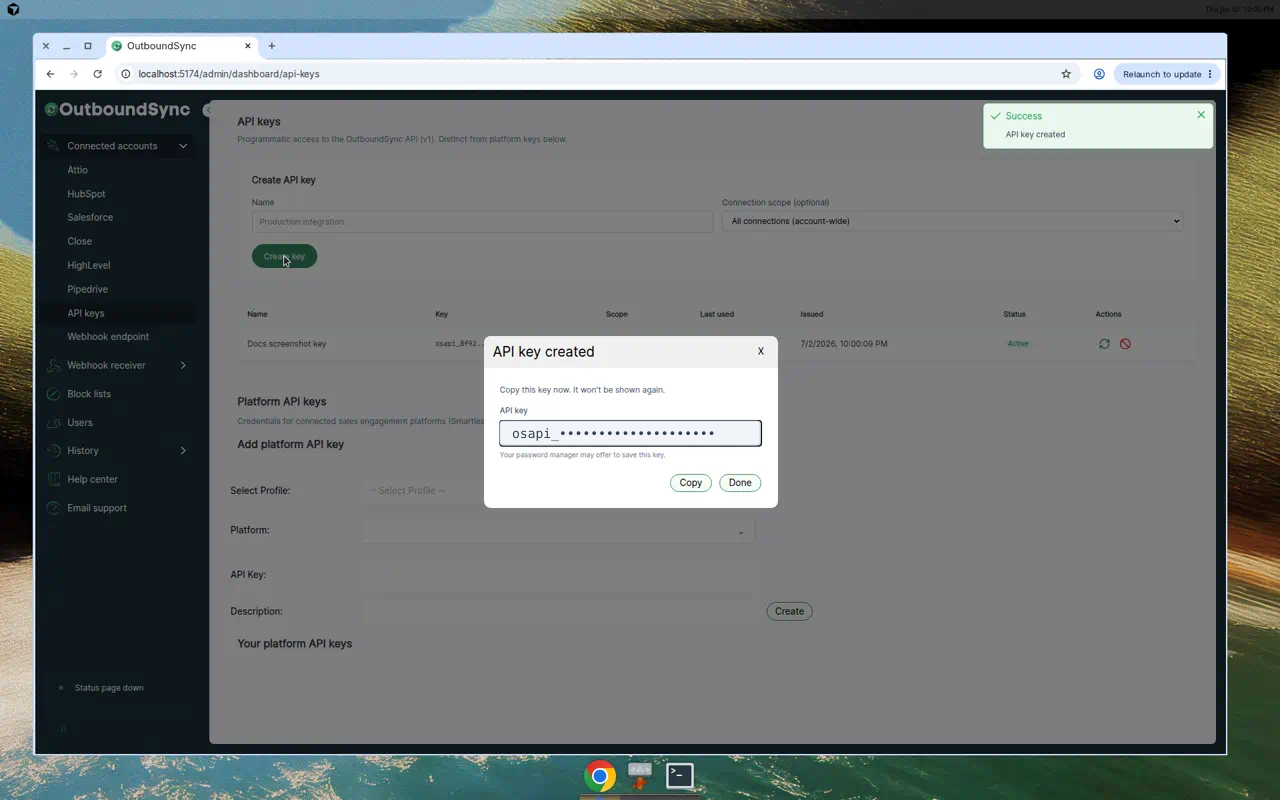Click Relaunch to update
1280x800 pixels.
[x=1167, y=74]
